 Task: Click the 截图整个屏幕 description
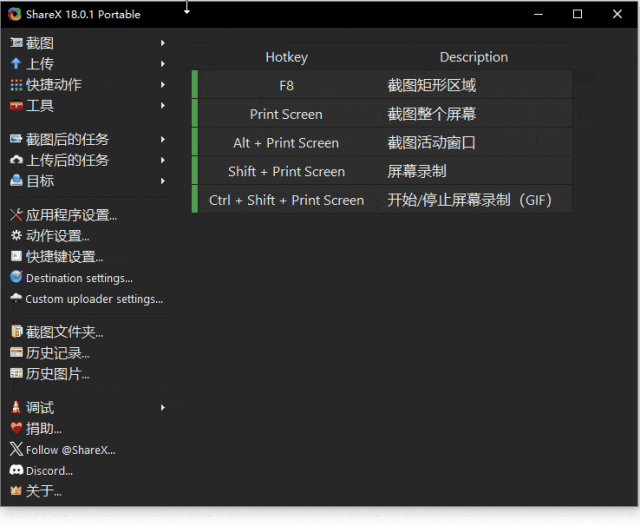tap(431, 114)
